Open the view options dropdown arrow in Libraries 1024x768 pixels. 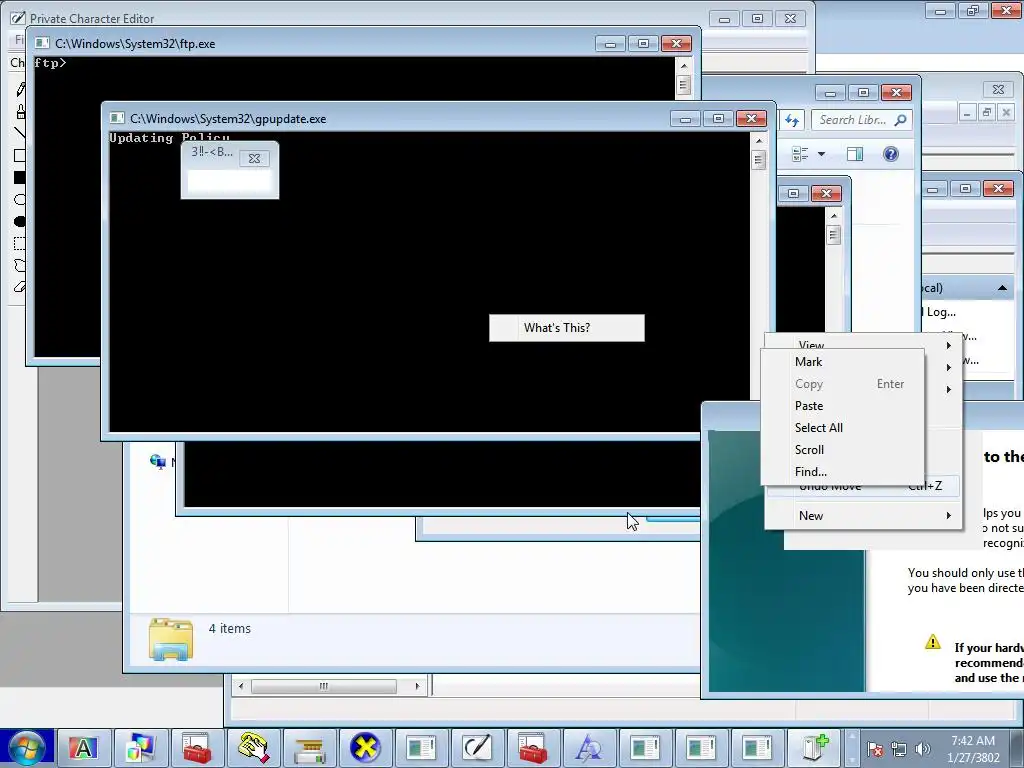[x=822, y=154]
